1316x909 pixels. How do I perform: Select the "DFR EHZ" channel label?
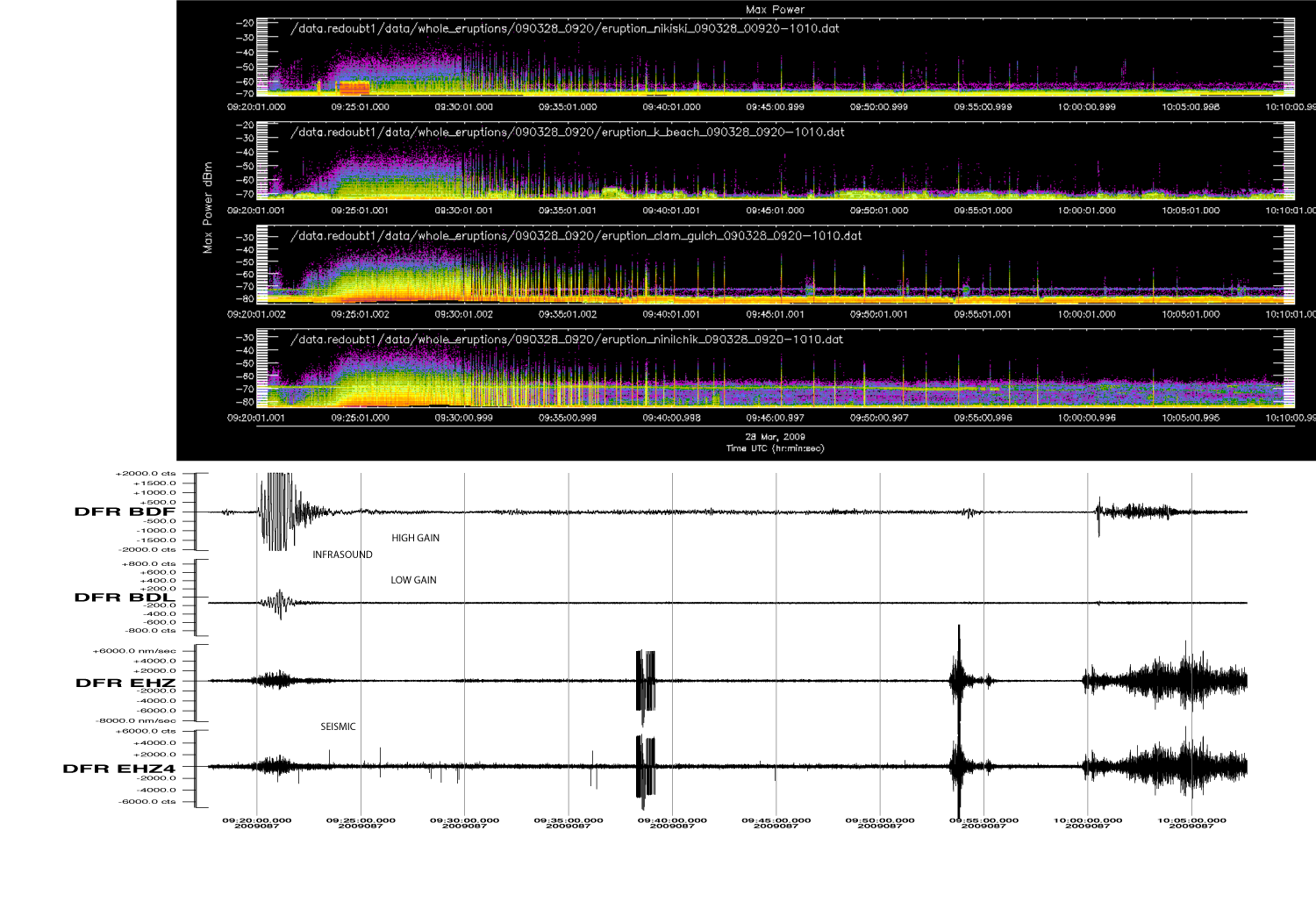tap(125, 683)
